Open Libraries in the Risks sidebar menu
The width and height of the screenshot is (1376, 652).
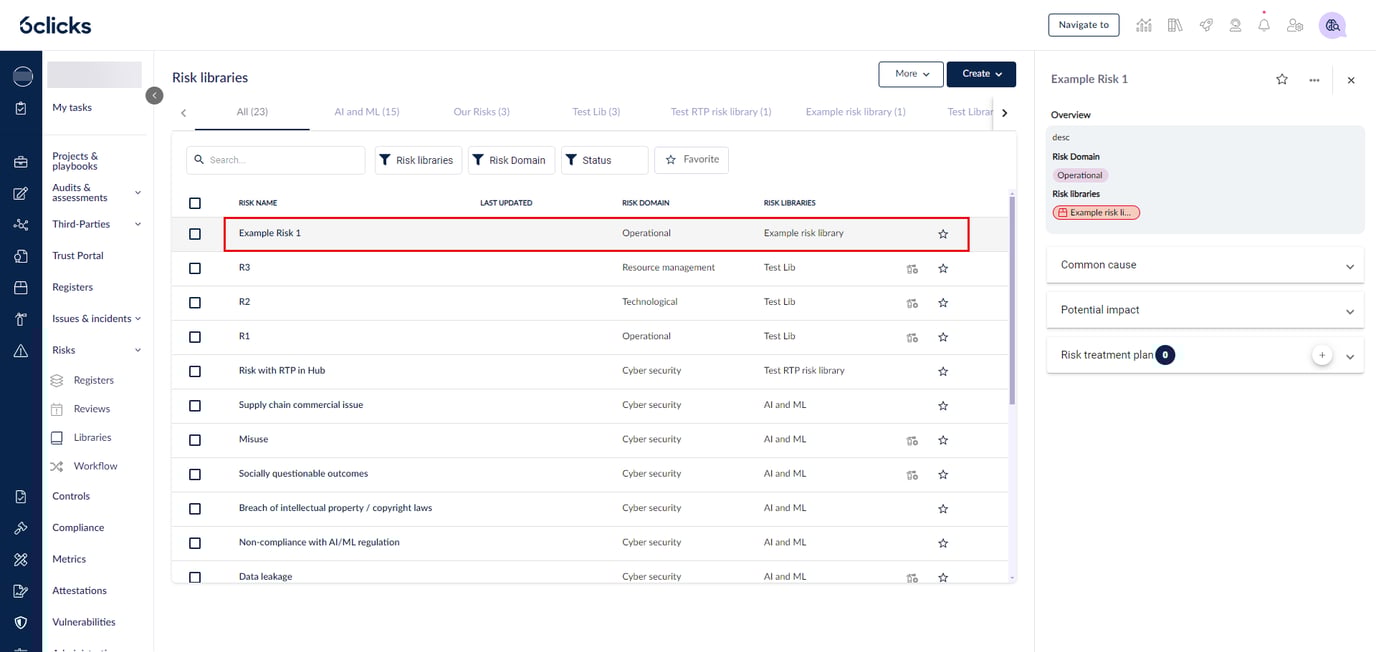click(92, 438)
